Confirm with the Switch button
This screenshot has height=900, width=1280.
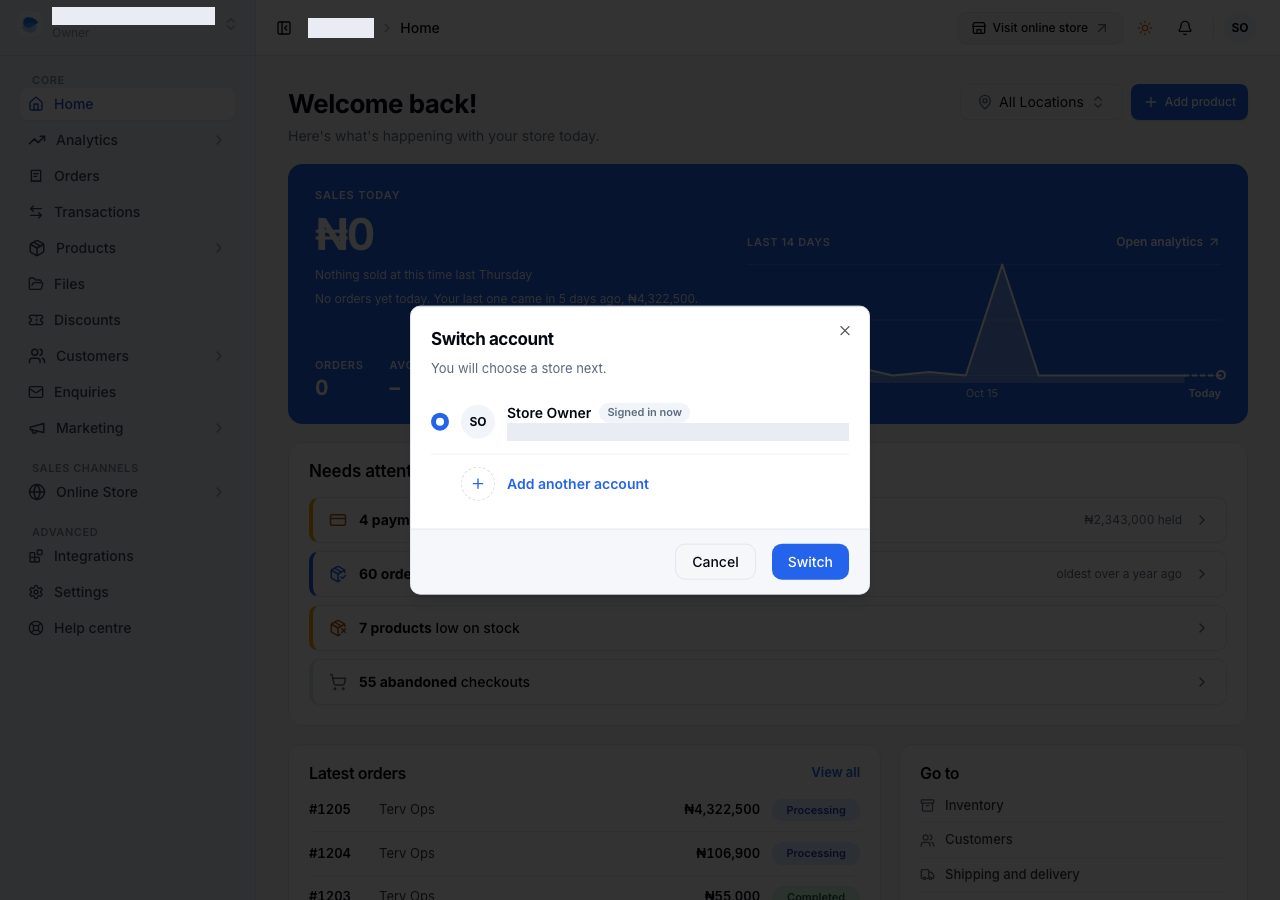point(810,562)
